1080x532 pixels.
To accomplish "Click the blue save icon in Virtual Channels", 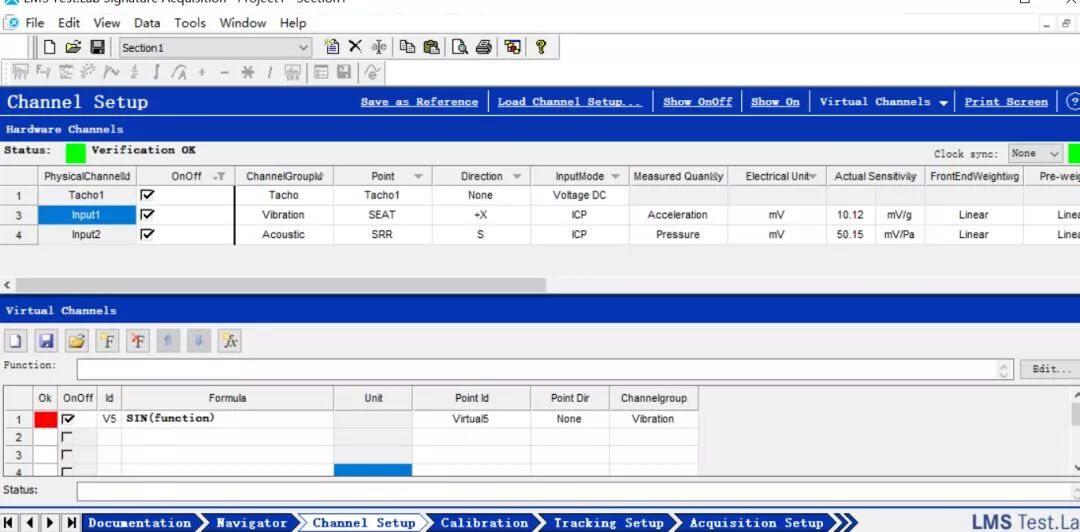I will point(46,340).
